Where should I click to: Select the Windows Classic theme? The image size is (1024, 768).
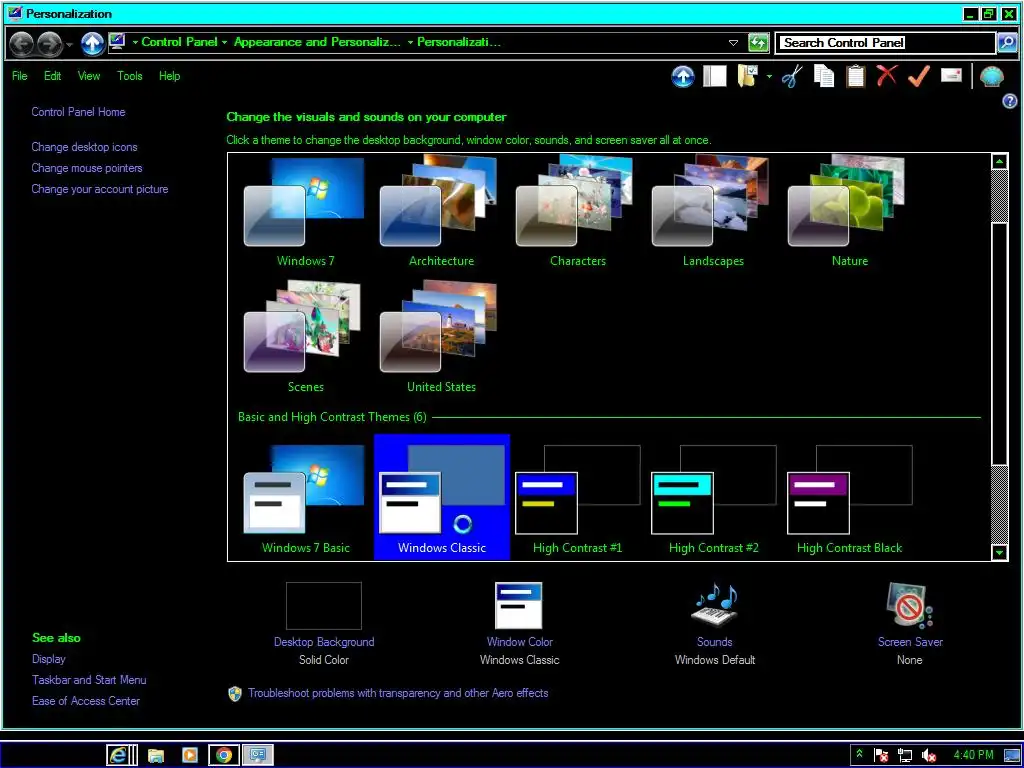[x=441, y=498]
